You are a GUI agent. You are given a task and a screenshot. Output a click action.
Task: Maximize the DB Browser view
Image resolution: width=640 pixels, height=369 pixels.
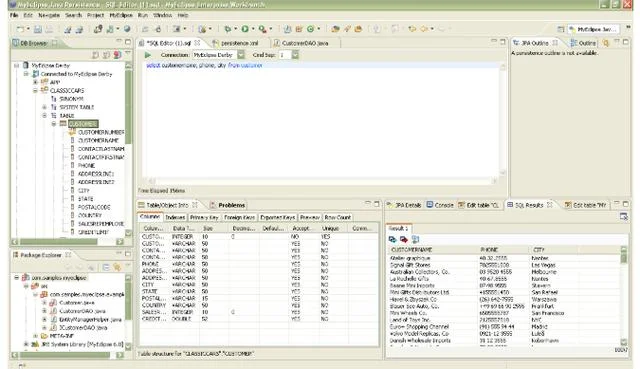click(x=128, y=42)
